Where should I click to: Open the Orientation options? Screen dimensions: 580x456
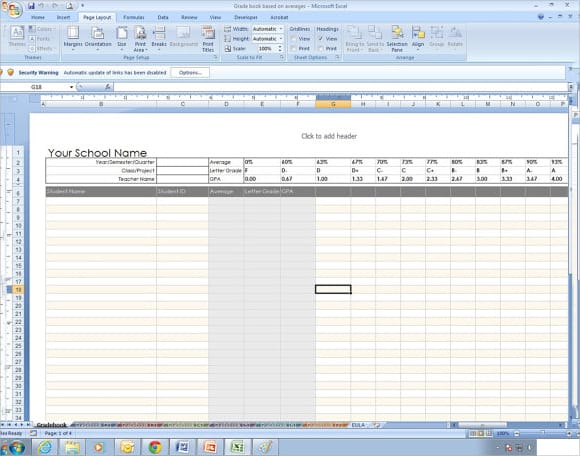tap(98, 38)
